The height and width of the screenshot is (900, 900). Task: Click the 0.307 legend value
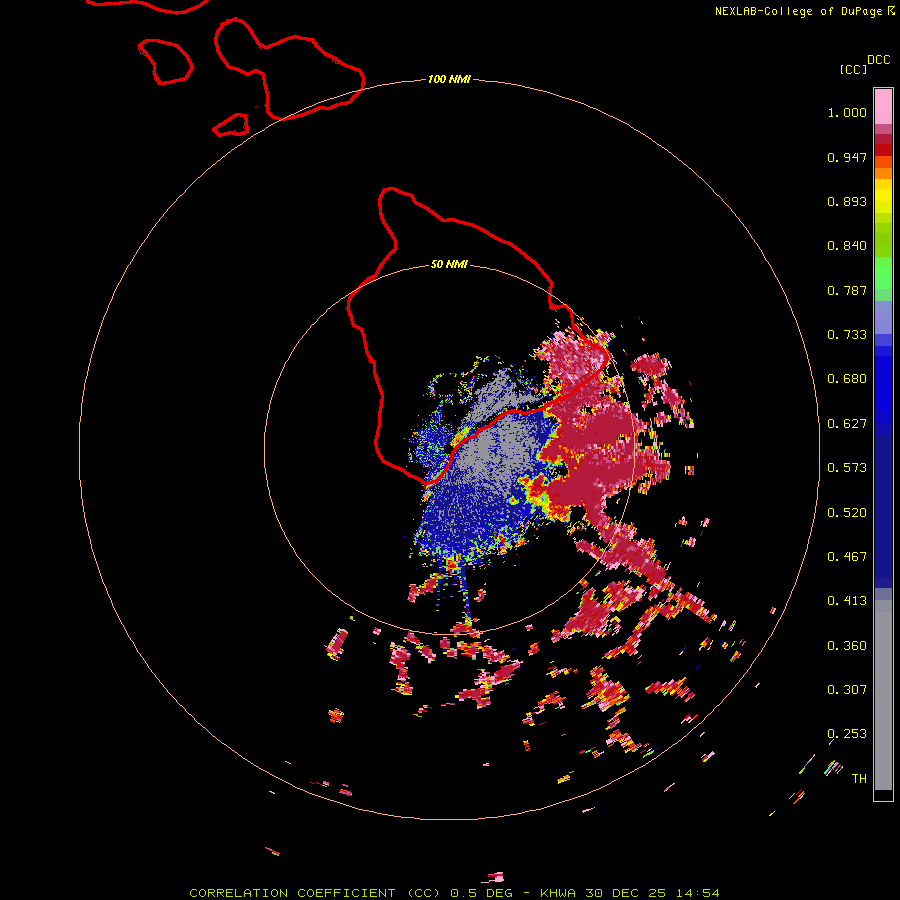click(x=847, y=690)
